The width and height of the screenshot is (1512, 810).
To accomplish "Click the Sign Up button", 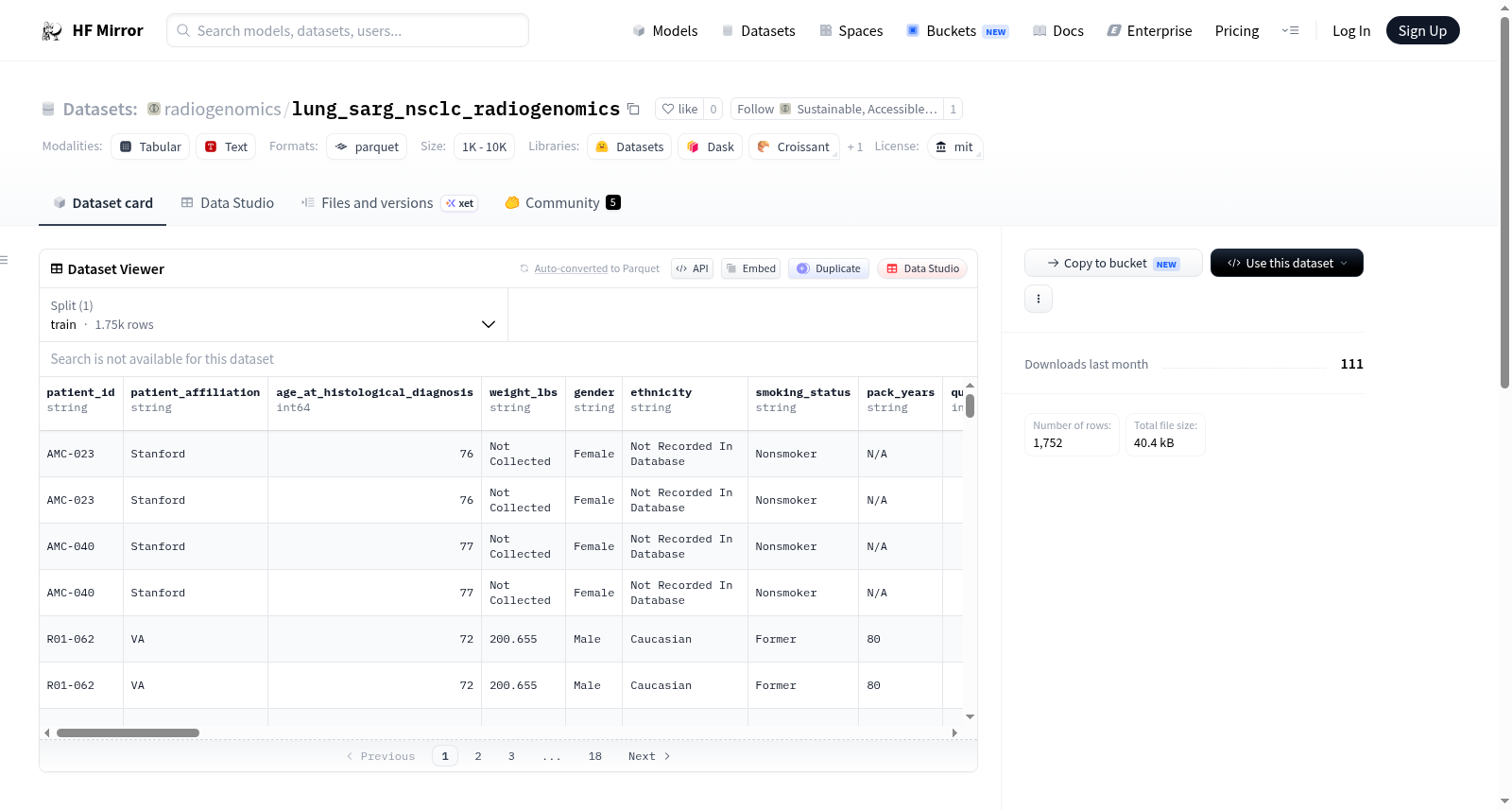I will point(1422,30).
